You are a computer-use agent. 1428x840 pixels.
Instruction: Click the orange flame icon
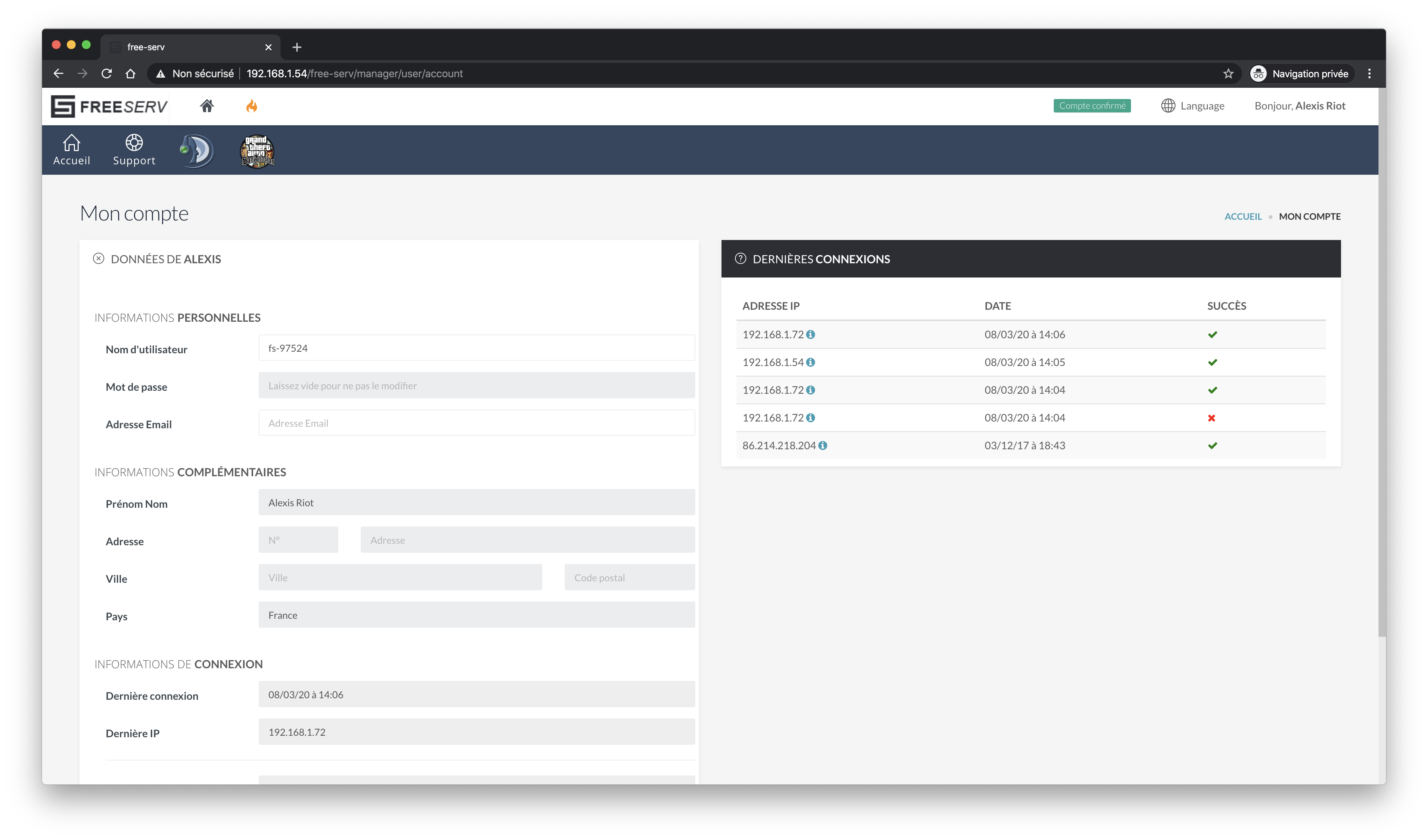click(x=252, y=106)
